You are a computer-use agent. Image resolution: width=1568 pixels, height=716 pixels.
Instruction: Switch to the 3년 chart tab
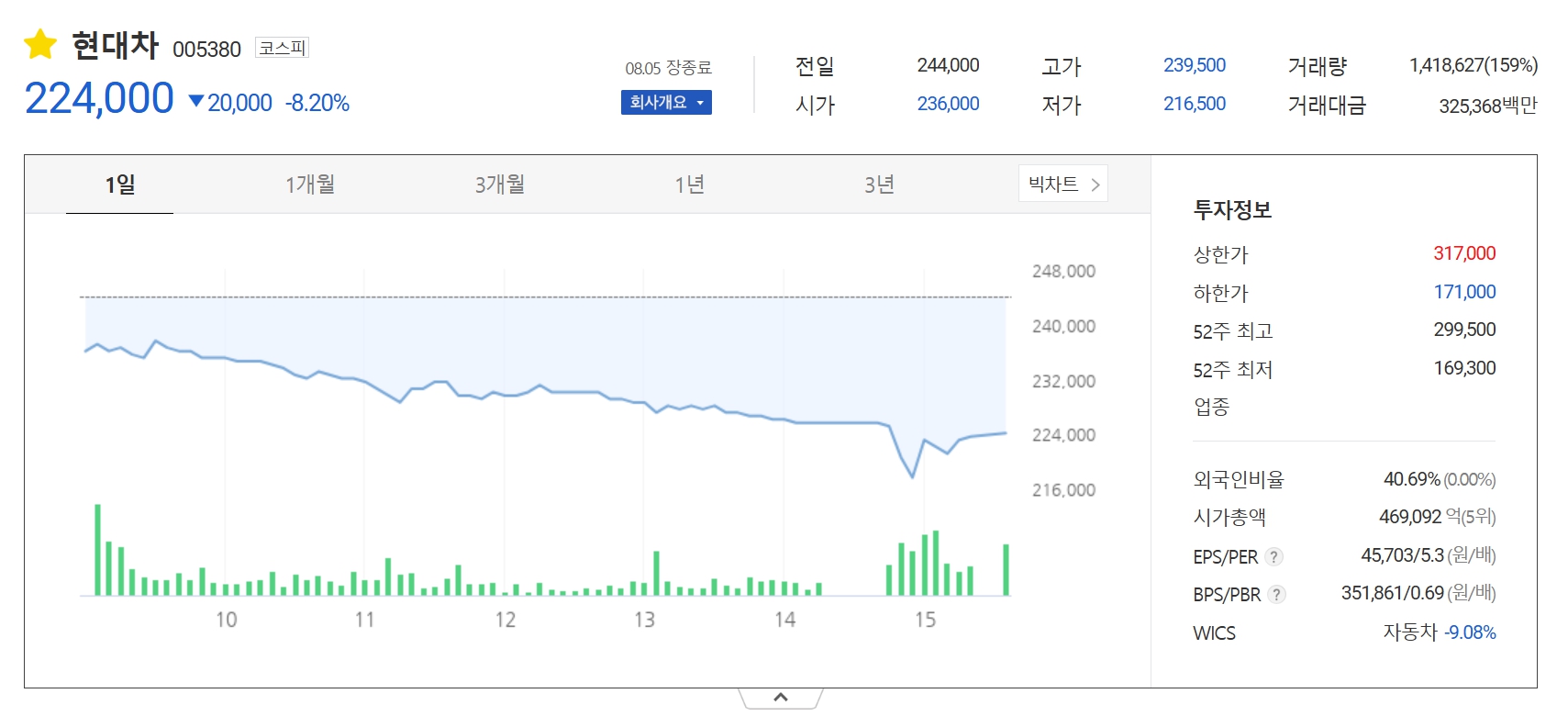pos(880,185)
